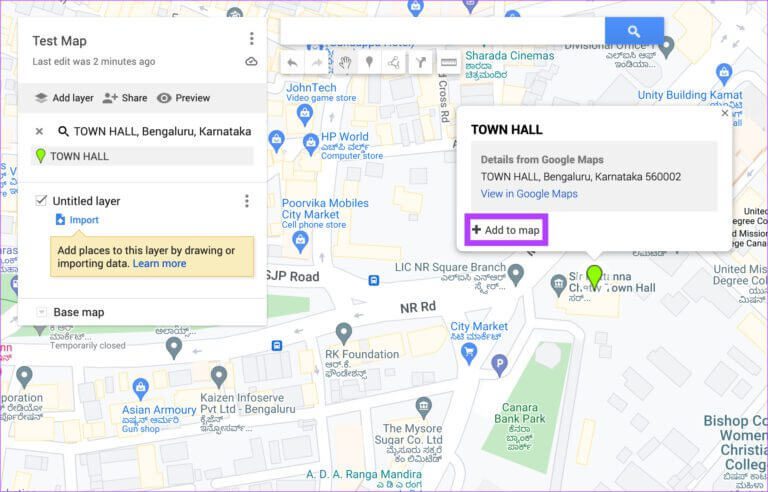Image resolution: width=768 pixels, height=492 pixels.
Task: Click the NR Rd road label
Action: point(418,307)
